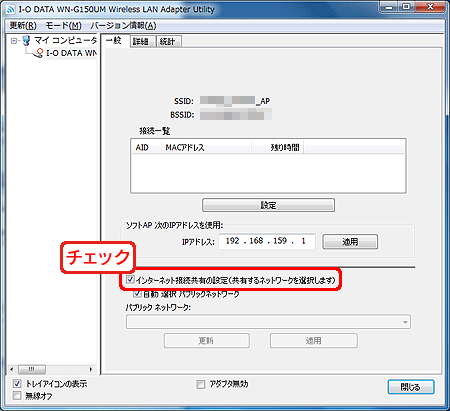Enable the 無線オフ checkbox
This screenshot has width=450, height=411.
click(17, 396)
